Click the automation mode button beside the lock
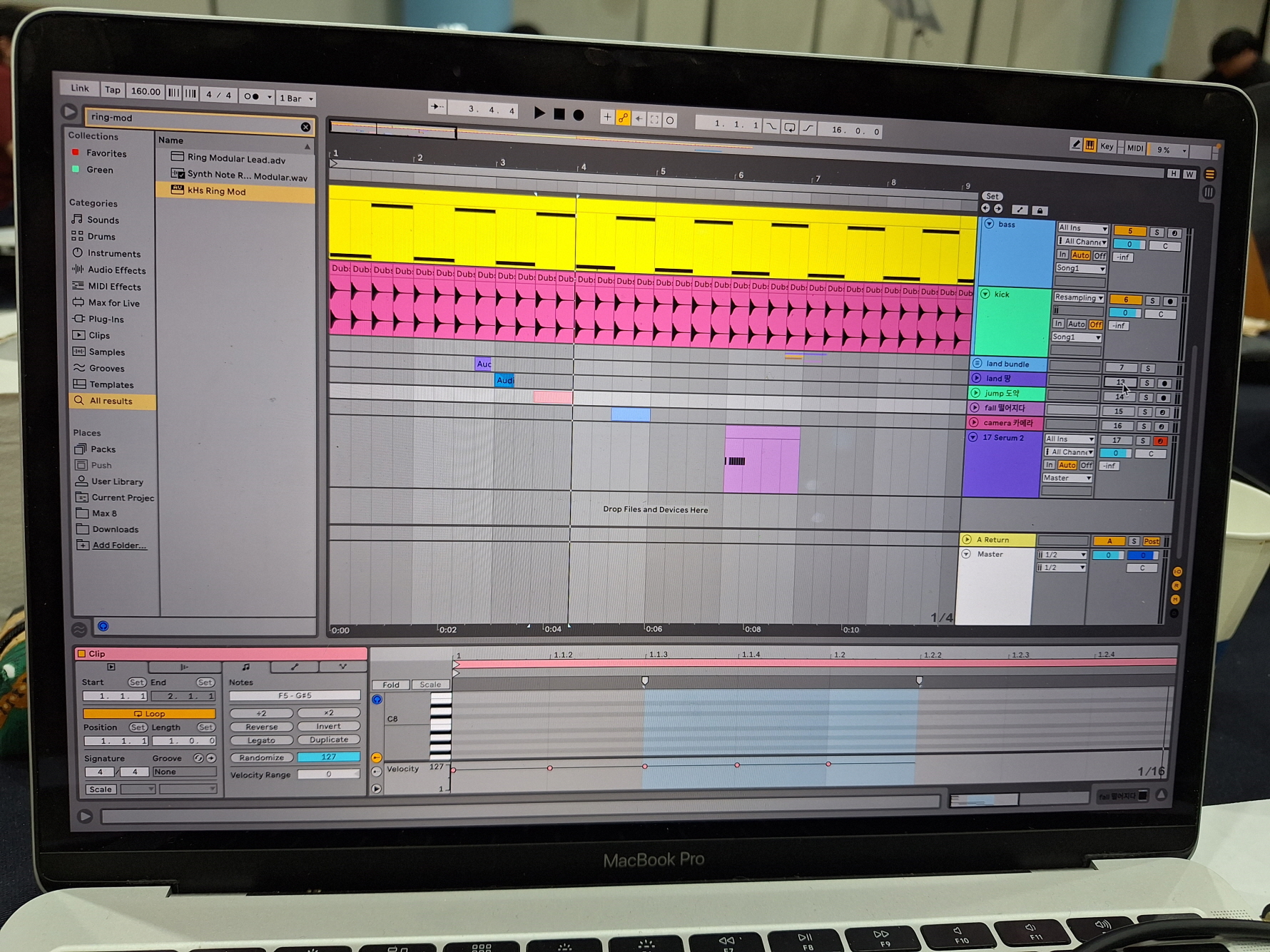The height and width of the screenshot is (952, 1270). tap(1020, 210)
